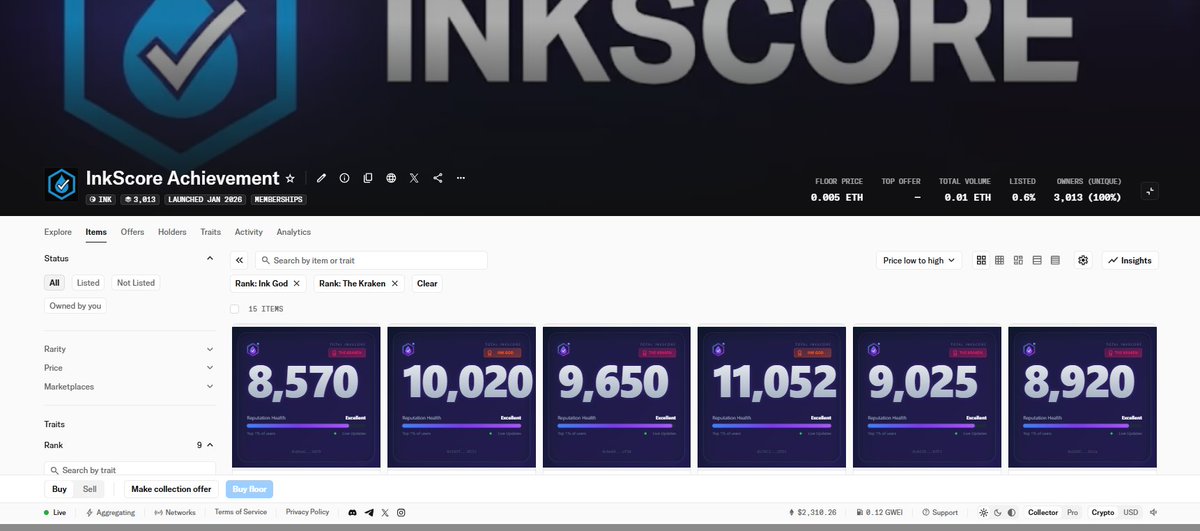Switch to list view icon
The height and width of the screenshot is (531, 1200).
pos(1037,260)
